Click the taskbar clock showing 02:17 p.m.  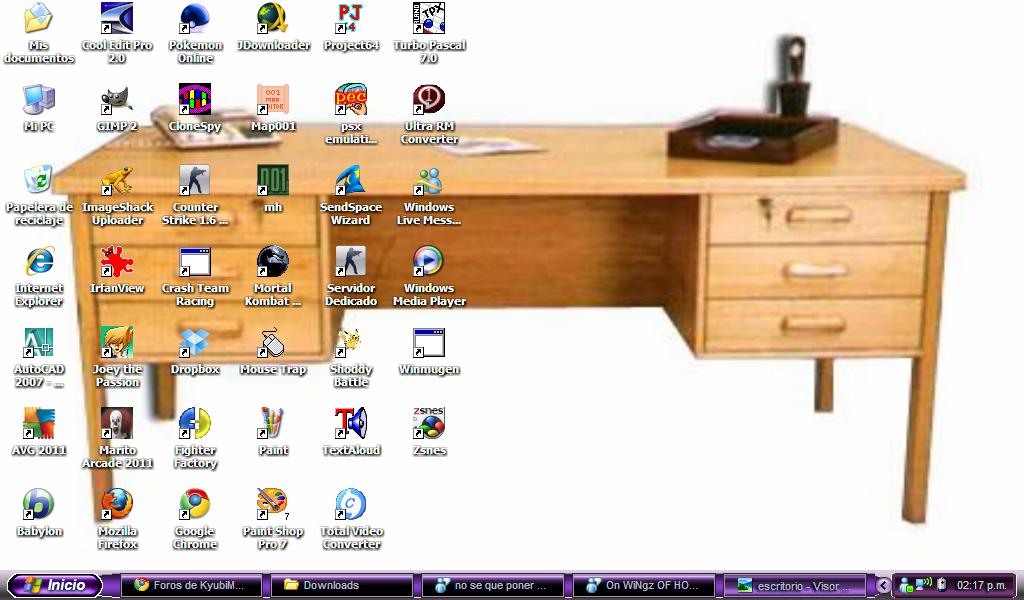point(982,586)
